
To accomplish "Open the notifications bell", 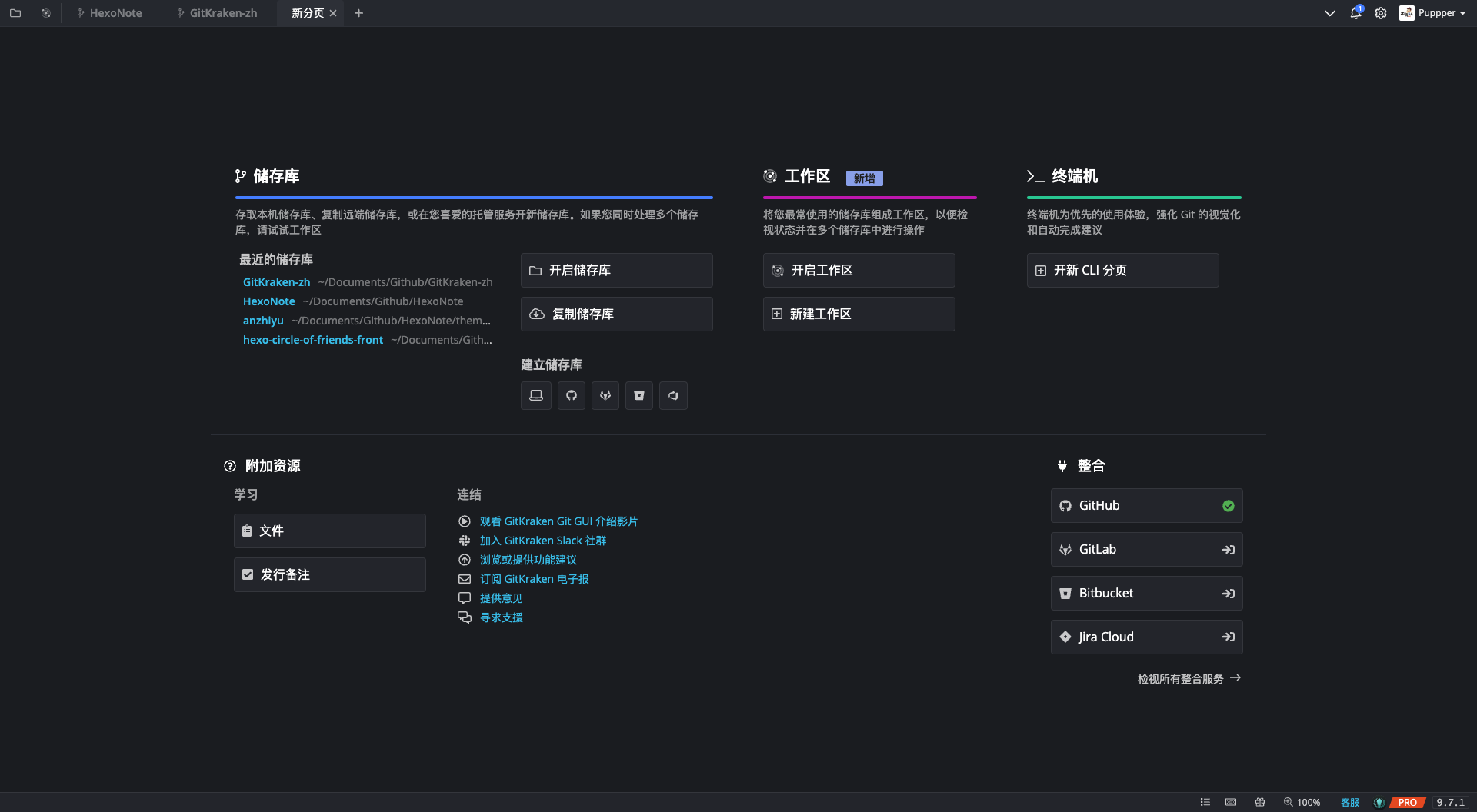I will click(x=1355, y=13).
